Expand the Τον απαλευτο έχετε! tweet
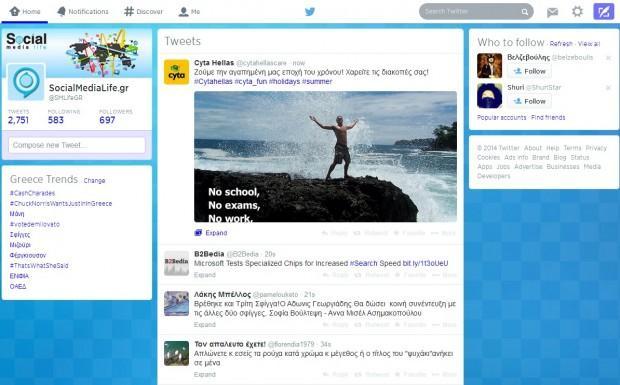The image size is (620, 385). [x=205, y=375]
